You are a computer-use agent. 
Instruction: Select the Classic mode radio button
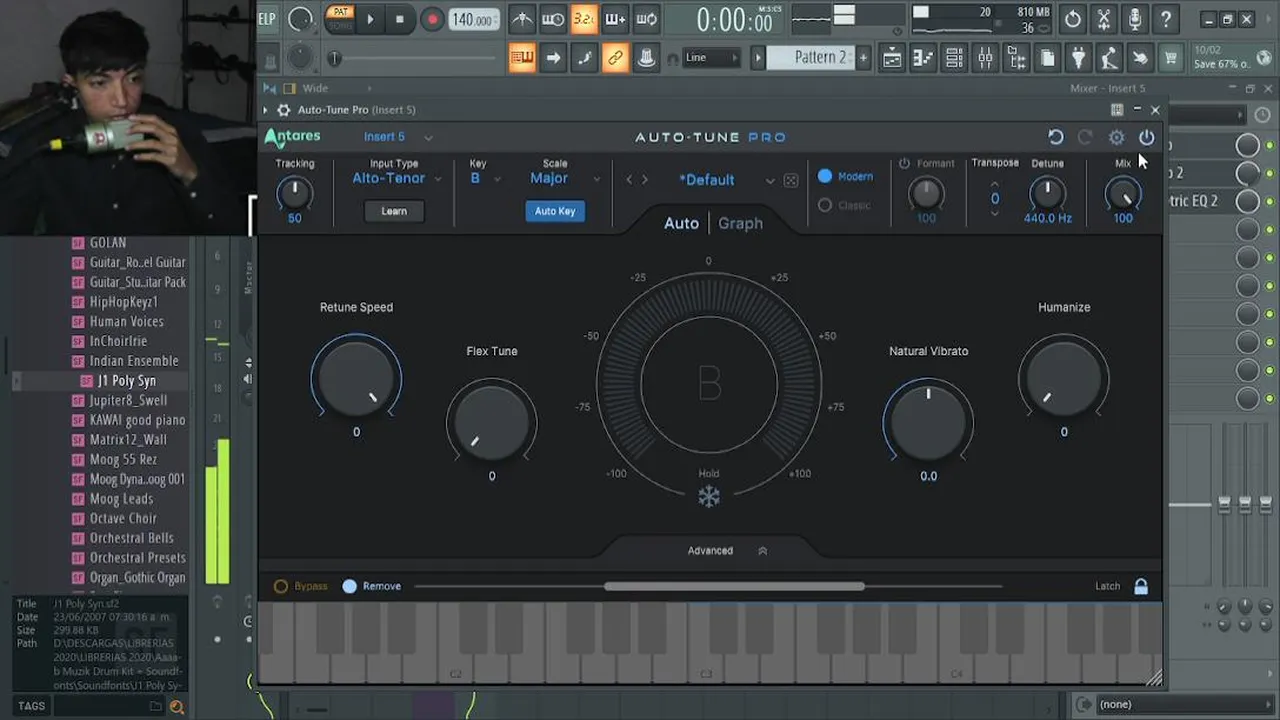coord(825,205)
